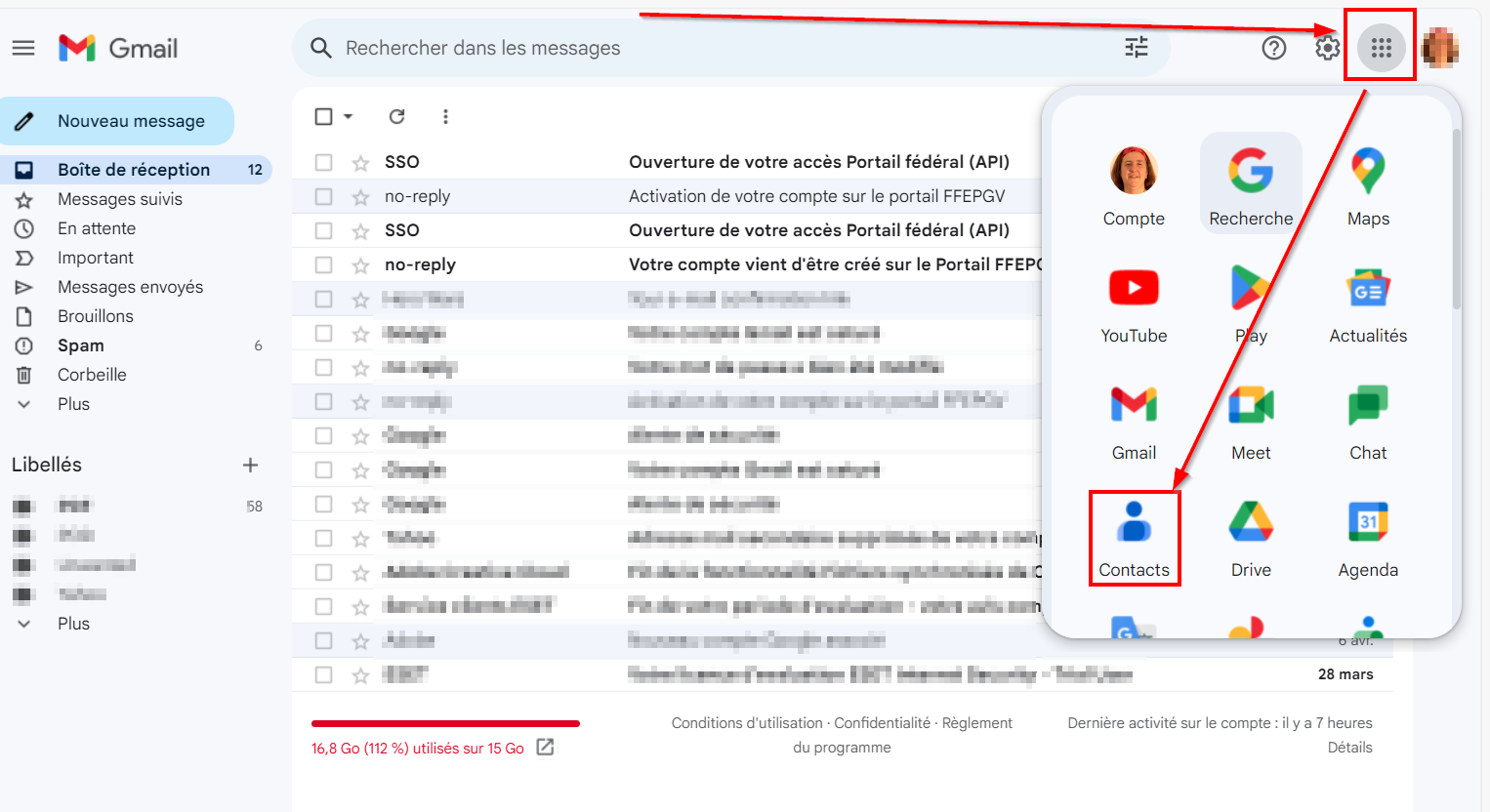Open En attente folder
The image size is (1490, 812).
97,228
